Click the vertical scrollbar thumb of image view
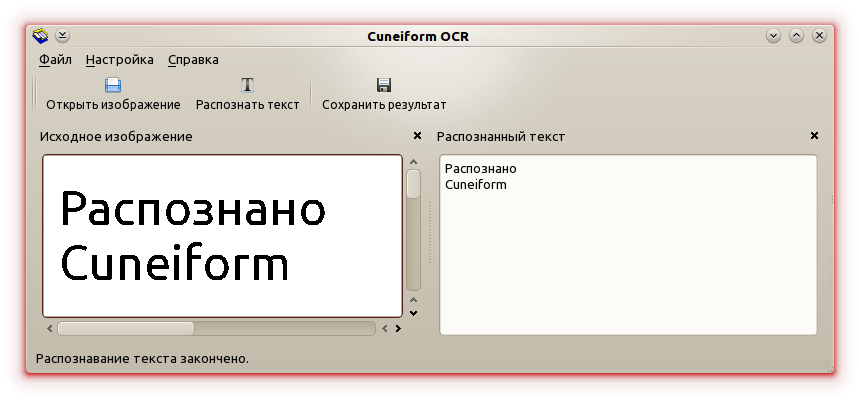The image size is (859, 400). 414,184
